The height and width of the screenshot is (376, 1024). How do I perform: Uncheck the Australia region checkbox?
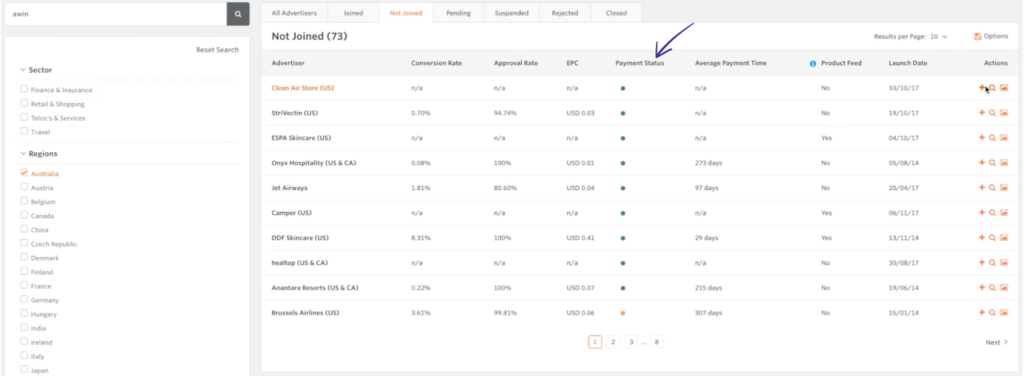click(24, 173)
